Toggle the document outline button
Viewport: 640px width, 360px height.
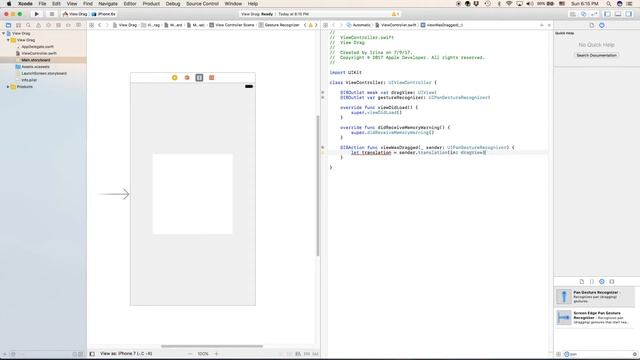pos(92,354)
